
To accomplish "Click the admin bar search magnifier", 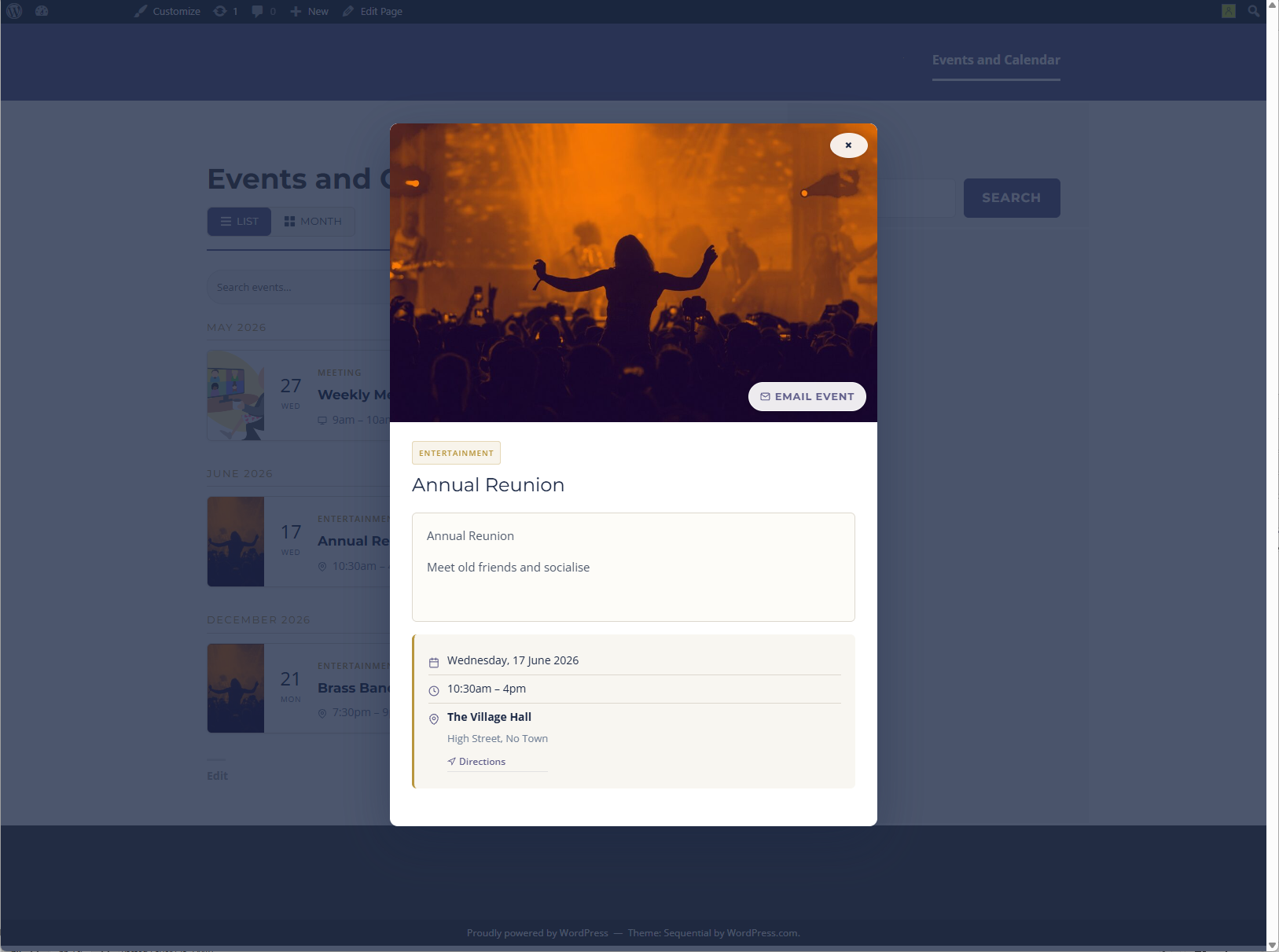I will (1253, 11).
